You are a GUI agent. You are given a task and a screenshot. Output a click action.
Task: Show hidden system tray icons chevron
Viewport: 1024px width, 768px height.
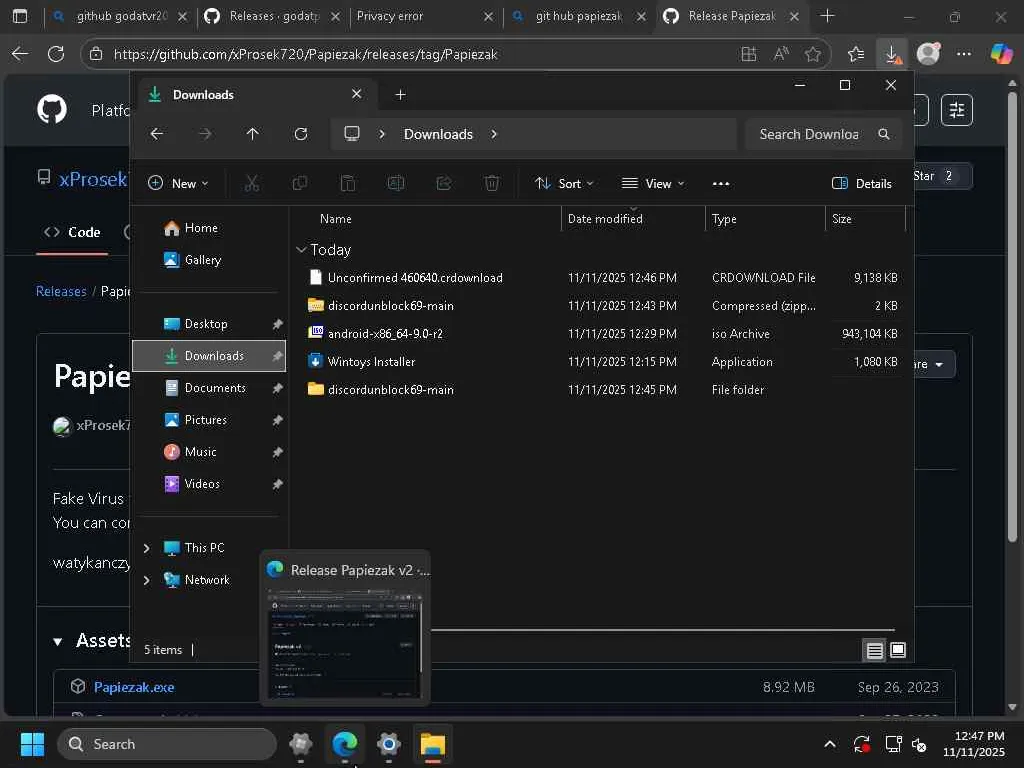tap(829, 744)
